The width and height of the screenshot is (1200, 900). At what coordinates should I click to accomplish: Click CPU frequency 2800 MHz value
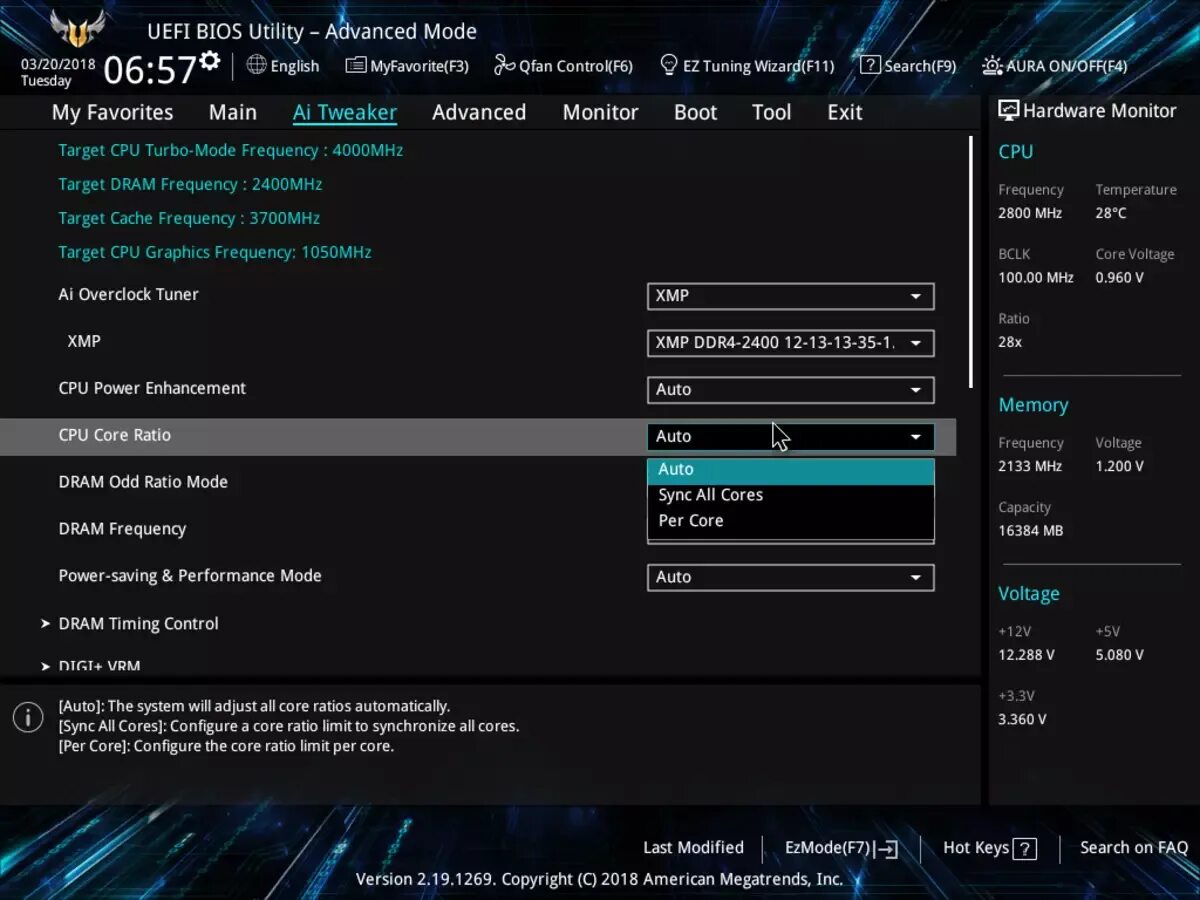coord(1030,213)
